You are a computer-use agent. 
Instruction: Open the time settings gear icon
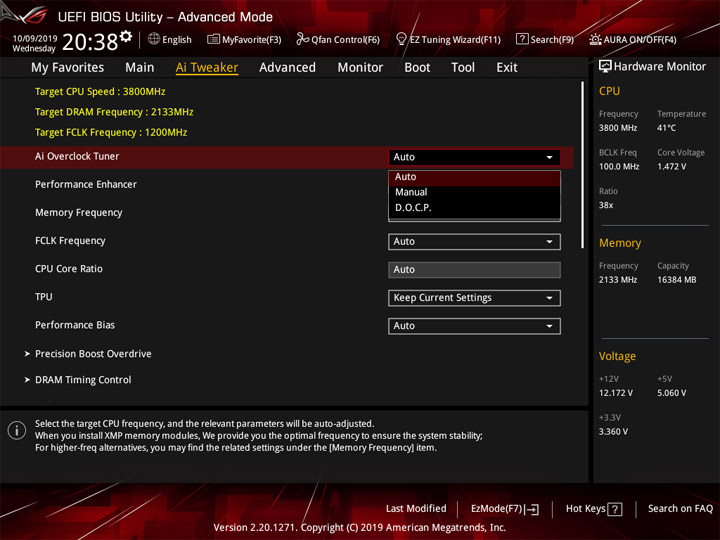point(126,36)
